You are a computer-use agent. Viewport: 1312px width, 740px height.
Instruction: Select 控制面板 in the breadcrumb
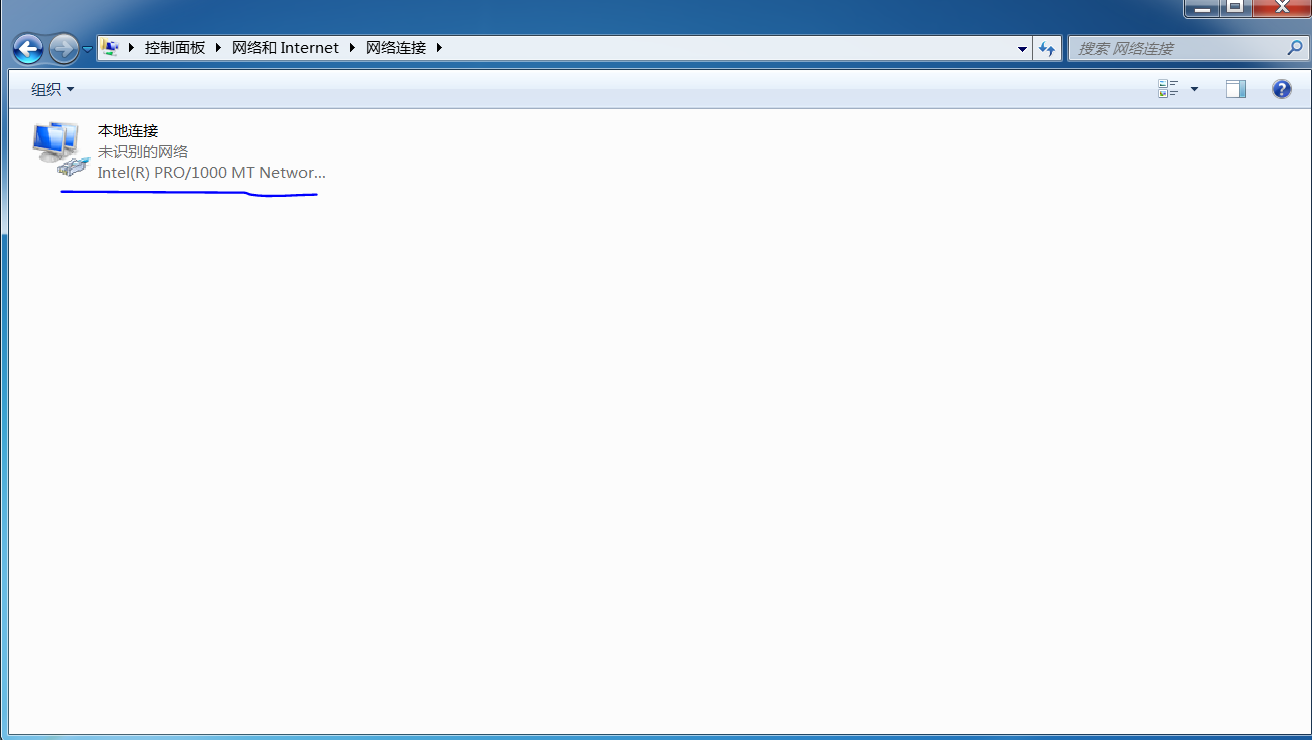[x=175, y=47]
